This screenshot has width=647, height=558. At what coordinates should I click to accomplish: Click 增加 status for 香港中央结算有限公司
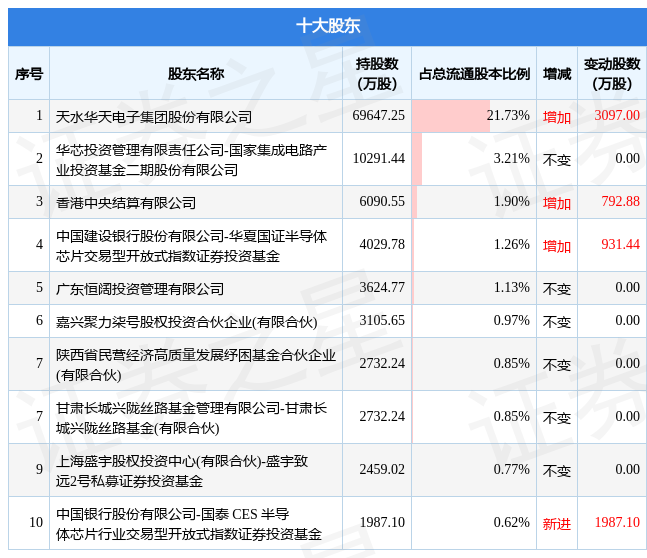click(x=557, y=203)
